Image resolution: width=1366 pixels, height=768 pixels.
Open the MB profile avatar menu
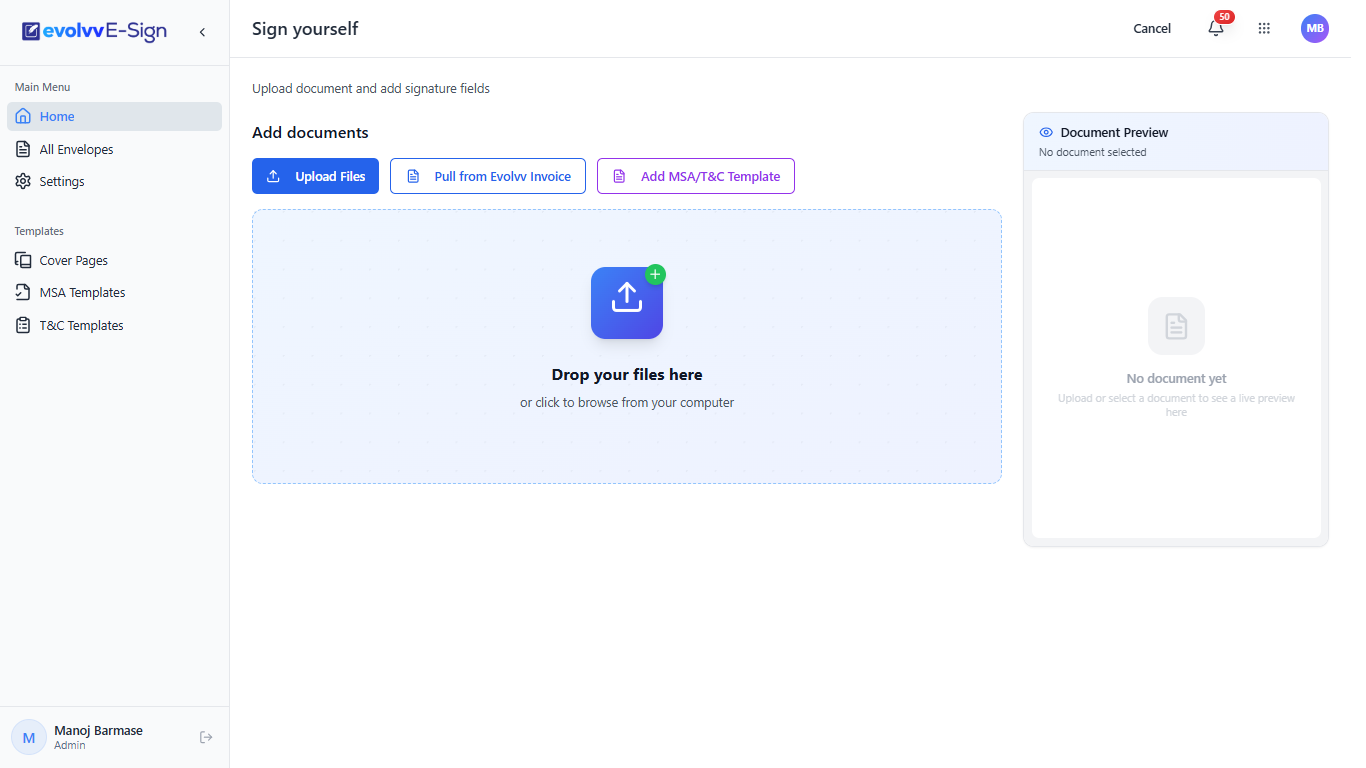pos(1315,29)
